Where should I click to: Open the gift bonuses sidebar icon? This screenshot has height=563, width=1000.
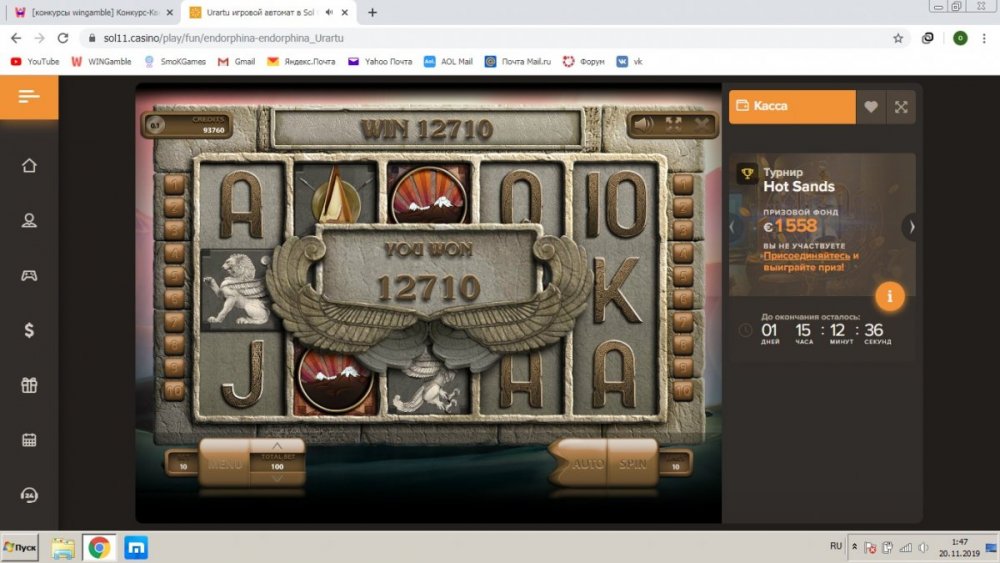[x=29, y=385]
